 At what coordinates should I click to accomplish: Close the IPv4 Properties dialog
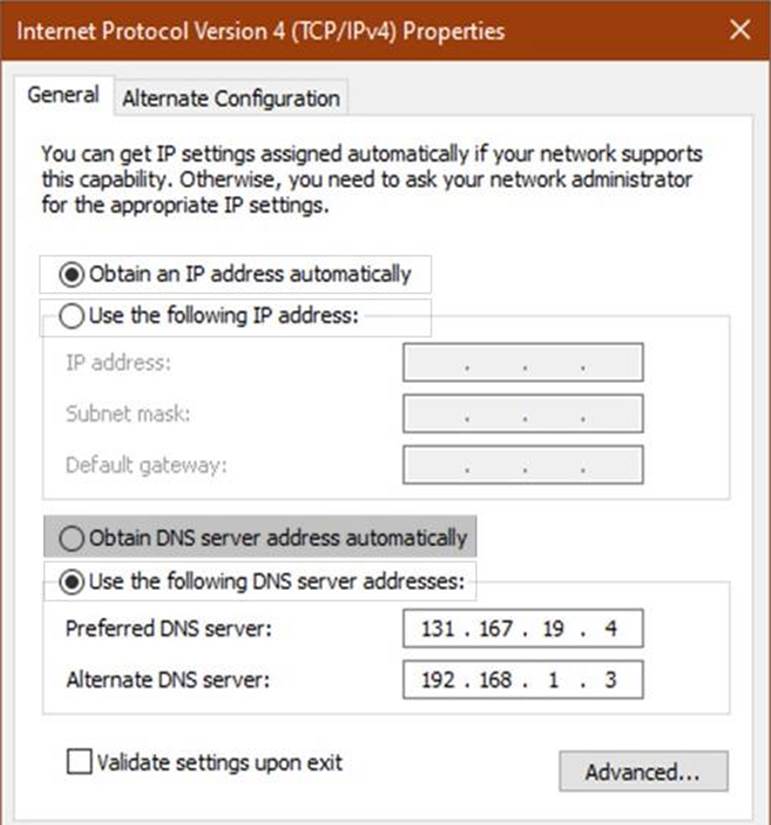740,30
